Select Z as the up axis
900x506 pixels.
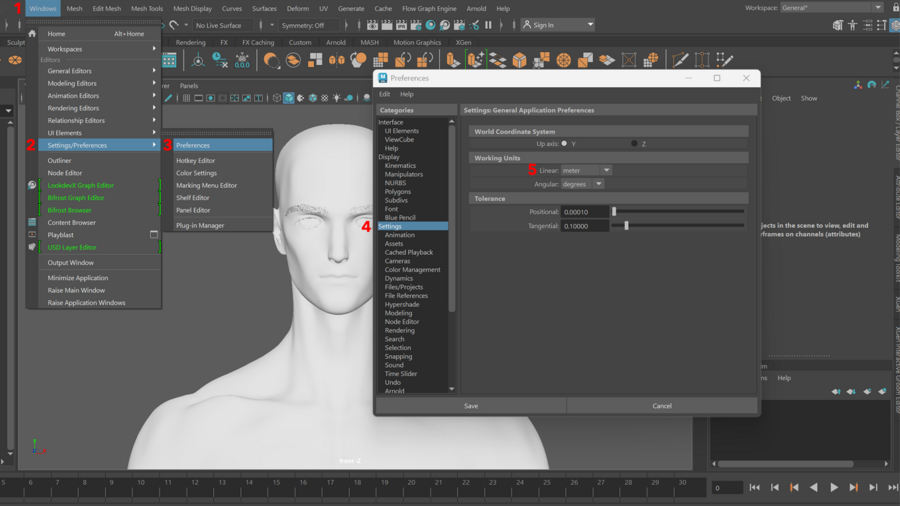click(634, 144)
